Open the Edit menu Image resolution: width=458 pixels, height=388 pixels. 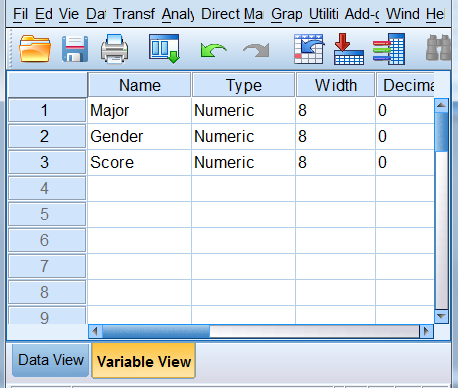(x=44, y=14)
